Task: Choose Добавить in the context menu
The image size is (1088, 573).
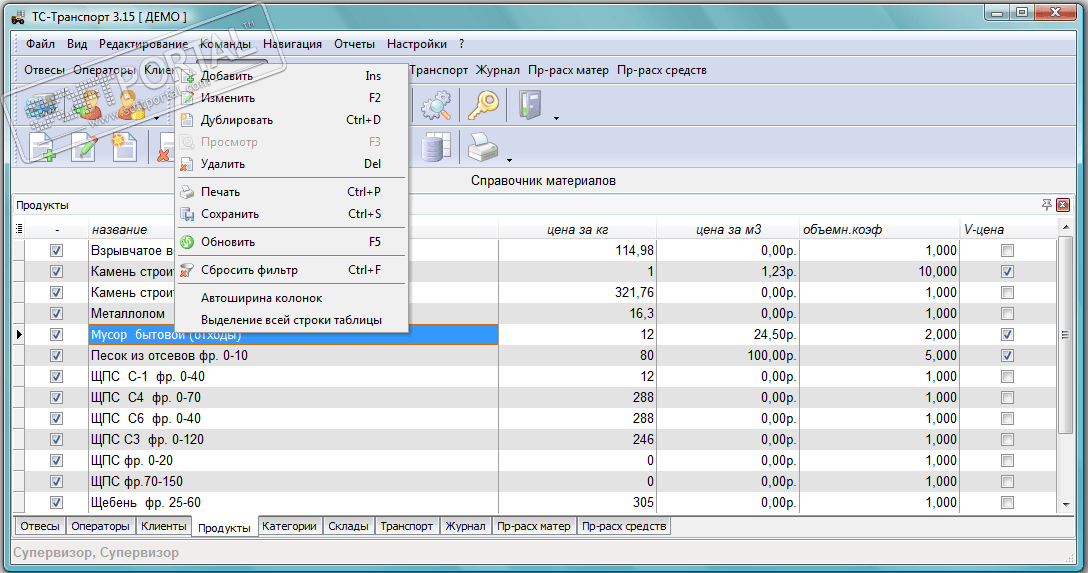Action: tap(291, 76)
